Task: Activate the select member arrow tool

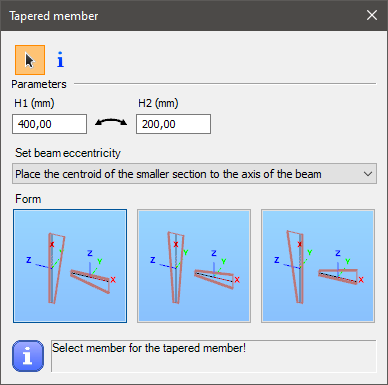Action: point(30,60)
